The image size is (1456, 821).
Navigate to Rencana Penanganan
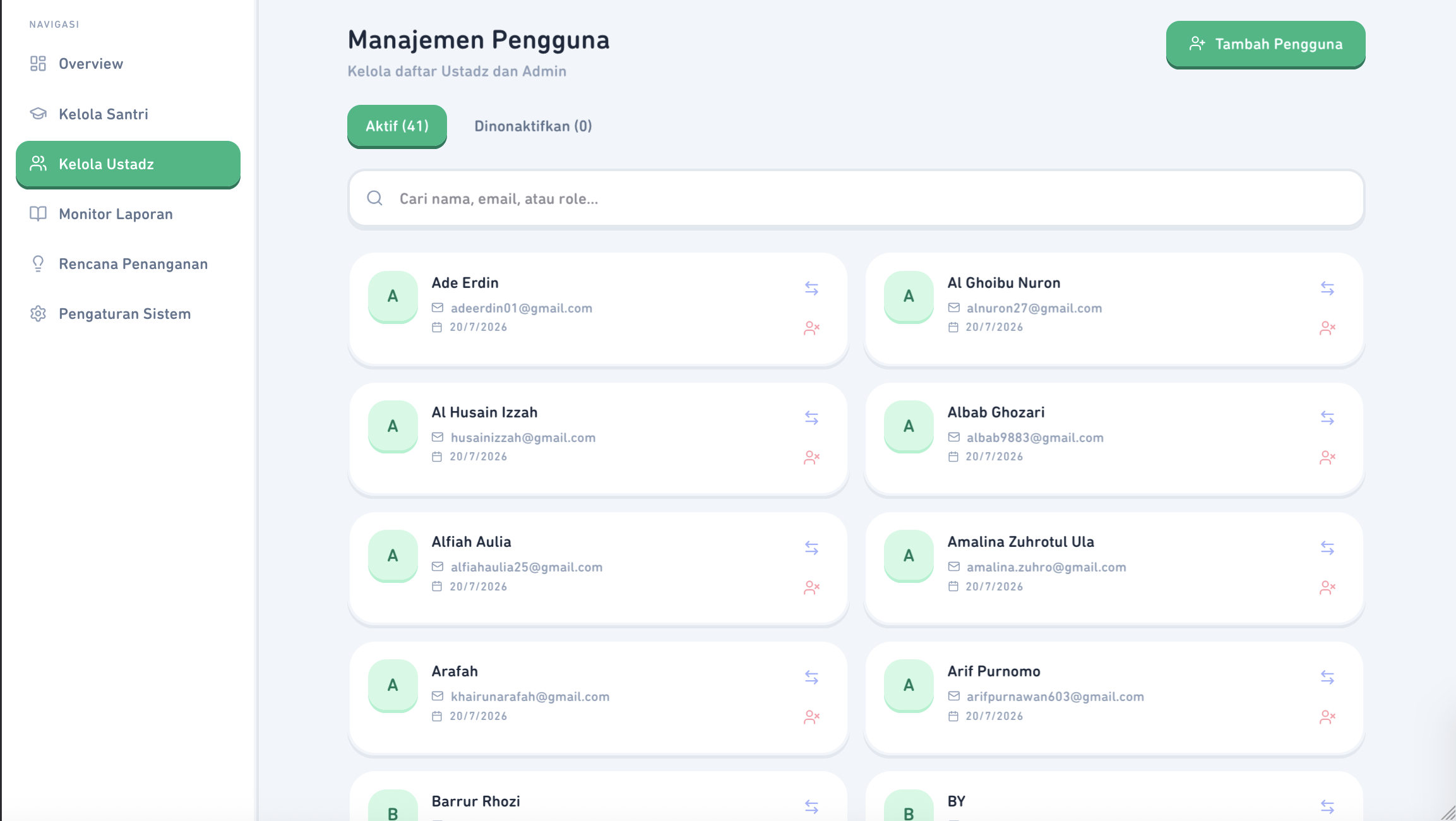pyautogui.click(x=128, y=264)
